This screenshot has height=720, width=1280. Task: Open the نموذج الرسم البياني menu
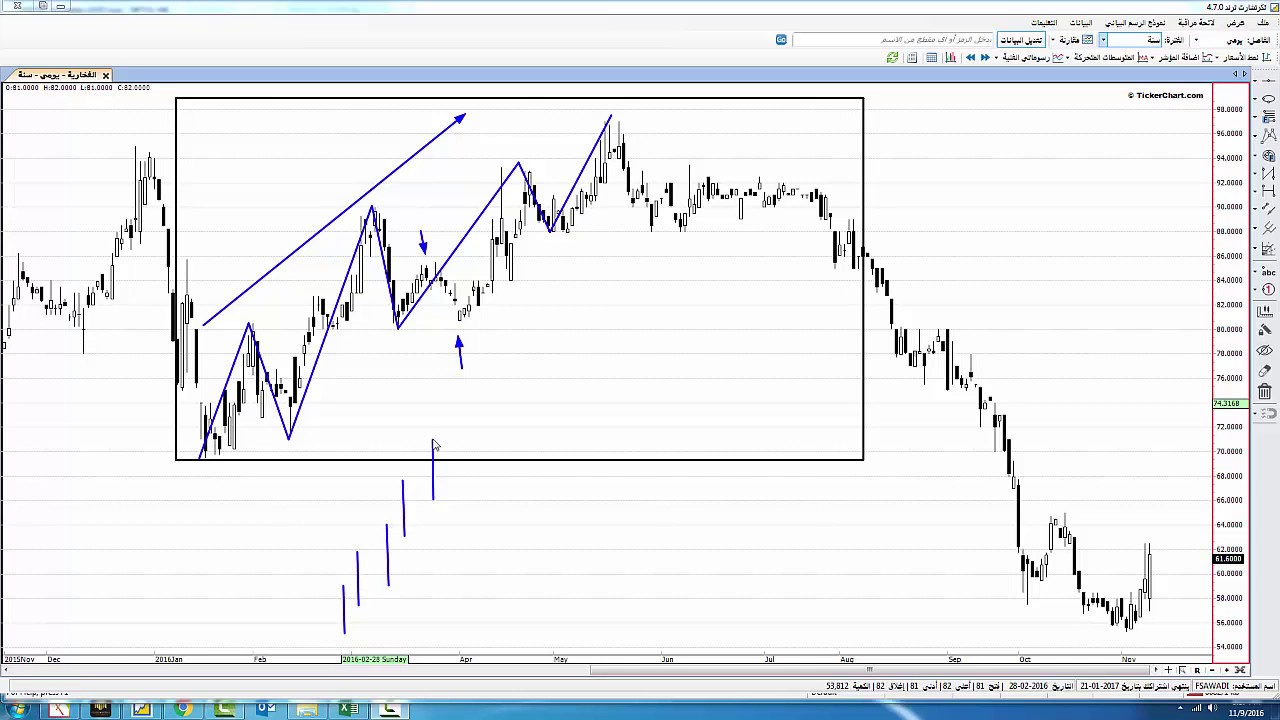1135,23
